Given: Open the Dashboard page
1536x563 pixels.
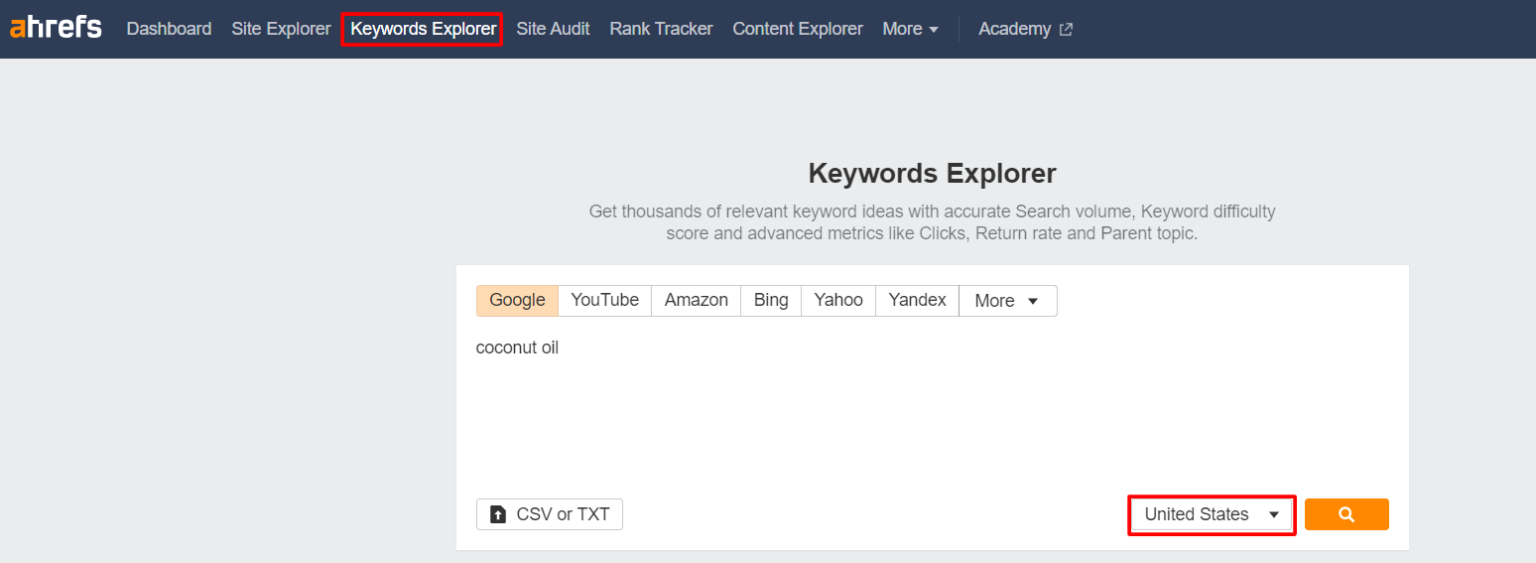Looking at the screenshot, I should (x=169, y=29).
